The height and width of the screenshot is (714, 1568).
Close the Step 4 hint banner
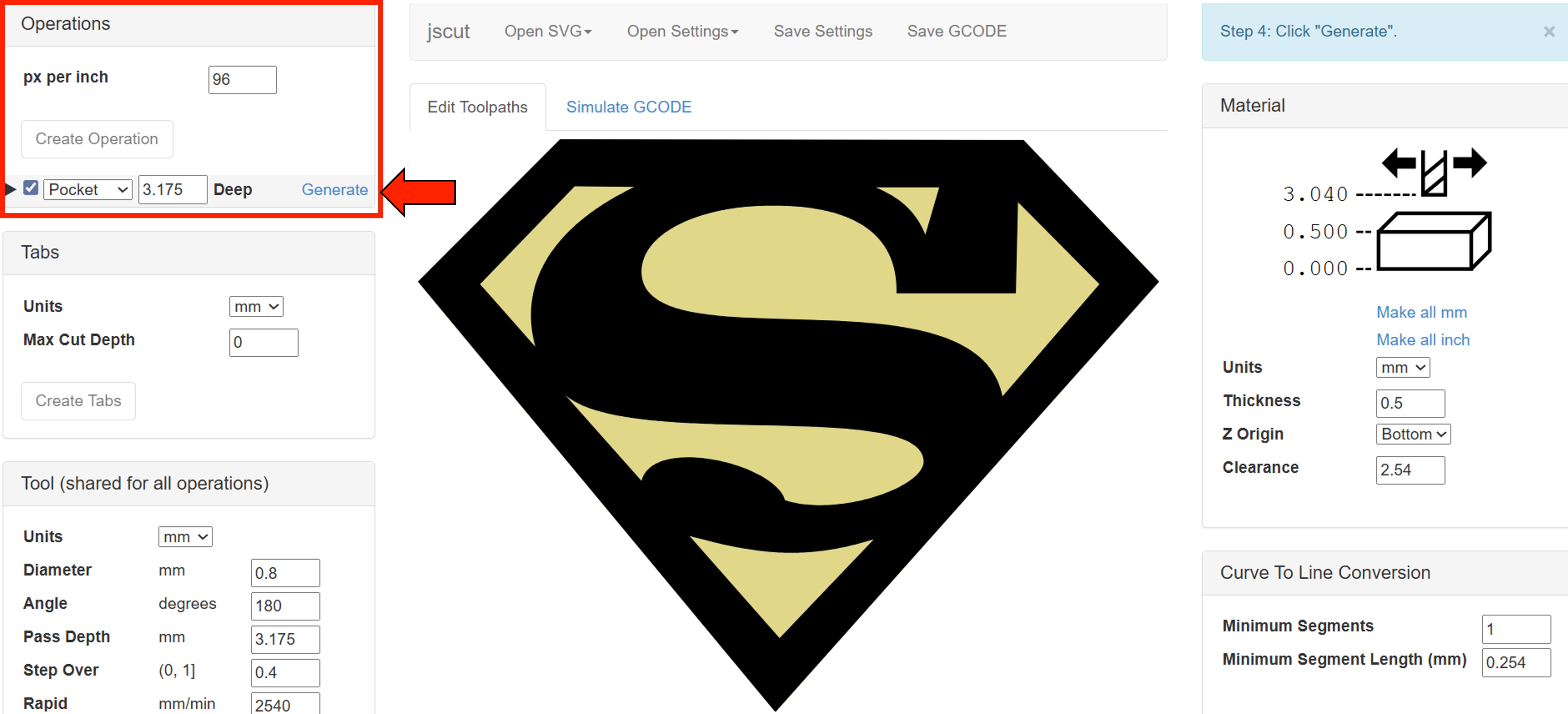coord(1548,32)
